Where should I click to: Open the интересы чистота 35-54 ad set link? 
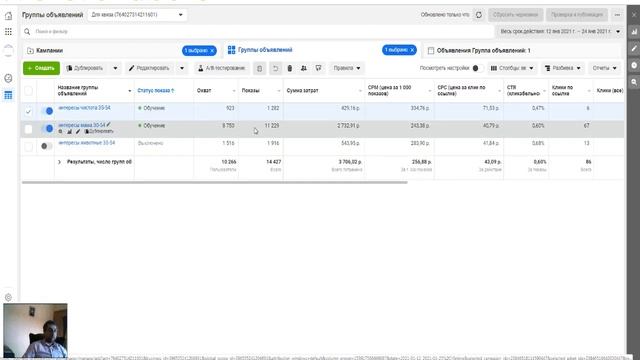click(84, 108)
